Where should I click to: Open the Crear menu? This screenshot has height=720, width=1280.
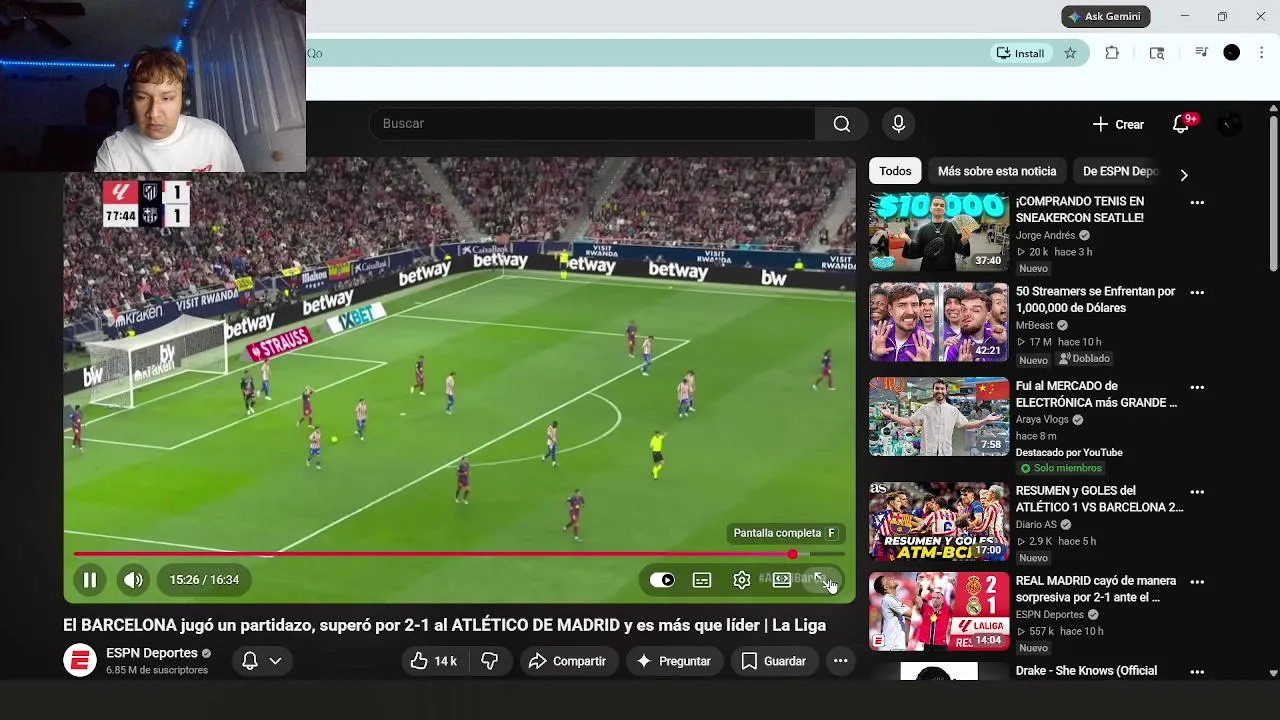1118,125
